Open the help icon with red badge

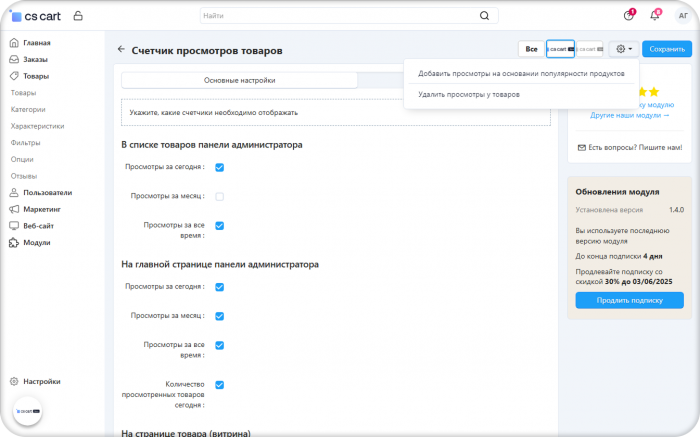click(x=629, y=16)
